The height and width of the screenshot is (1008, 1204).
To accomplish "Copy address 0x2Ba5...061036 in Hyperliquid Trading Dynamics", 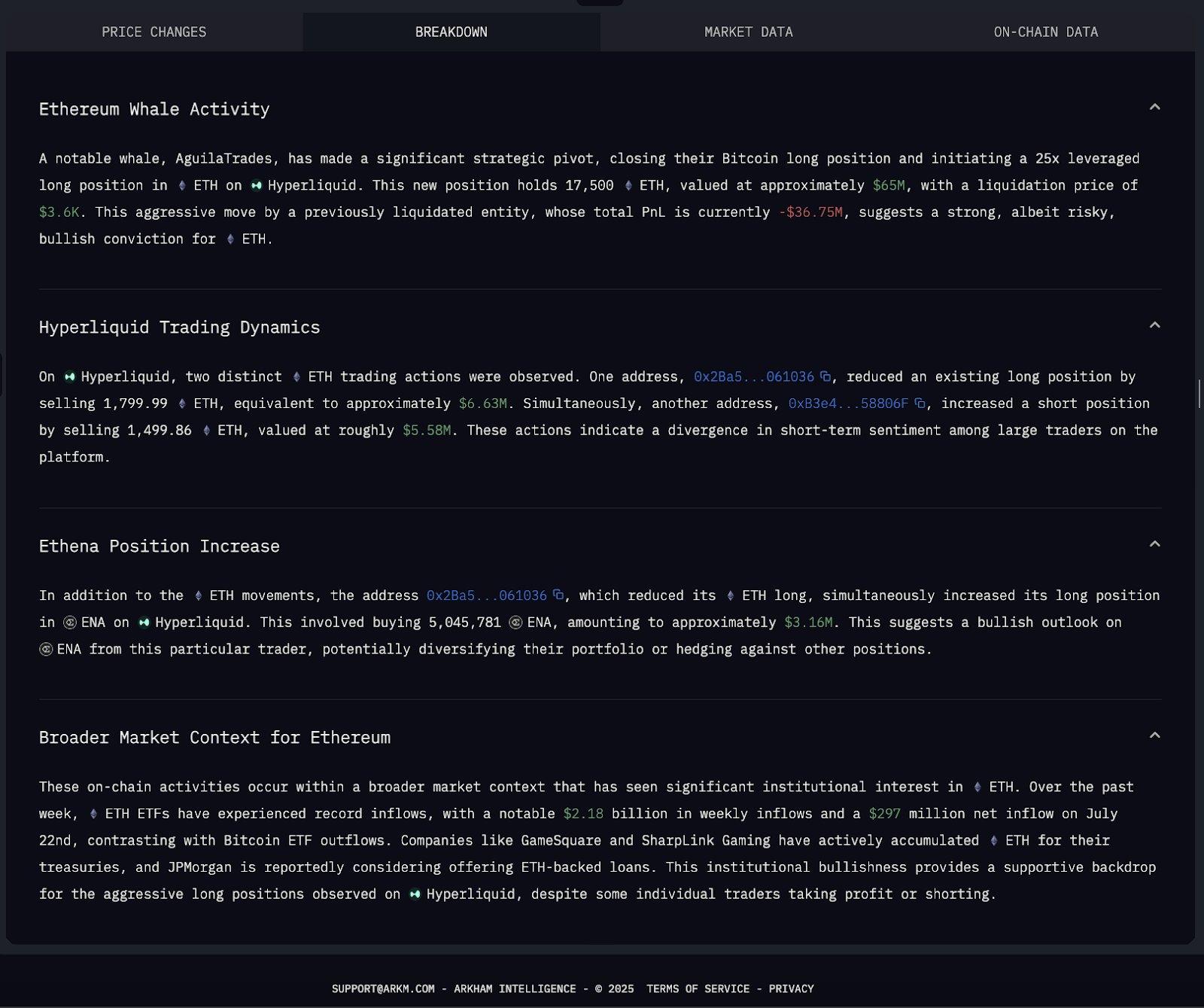I will (x=825, y=376).
